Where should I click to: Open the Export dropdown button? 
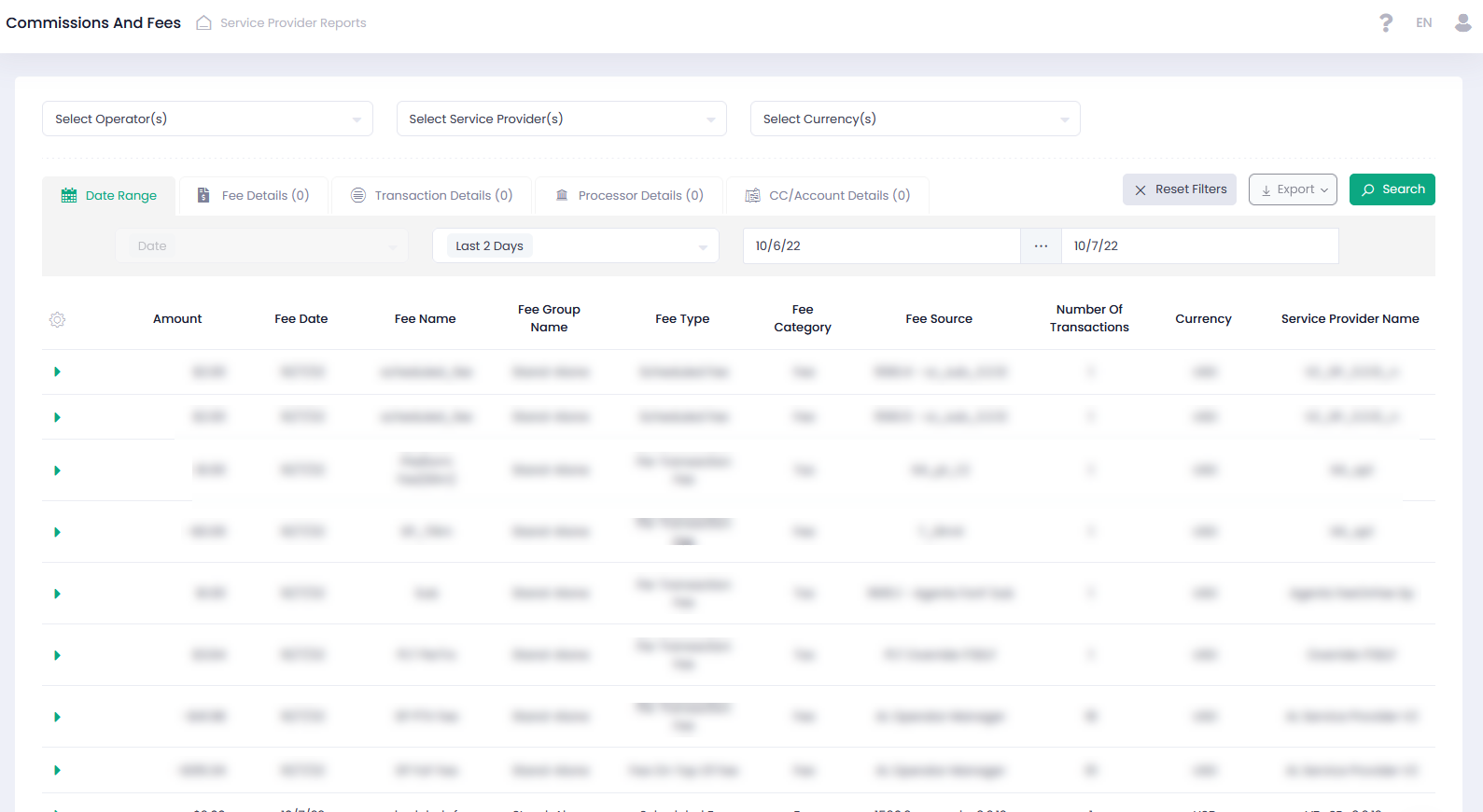(1293, 189)
